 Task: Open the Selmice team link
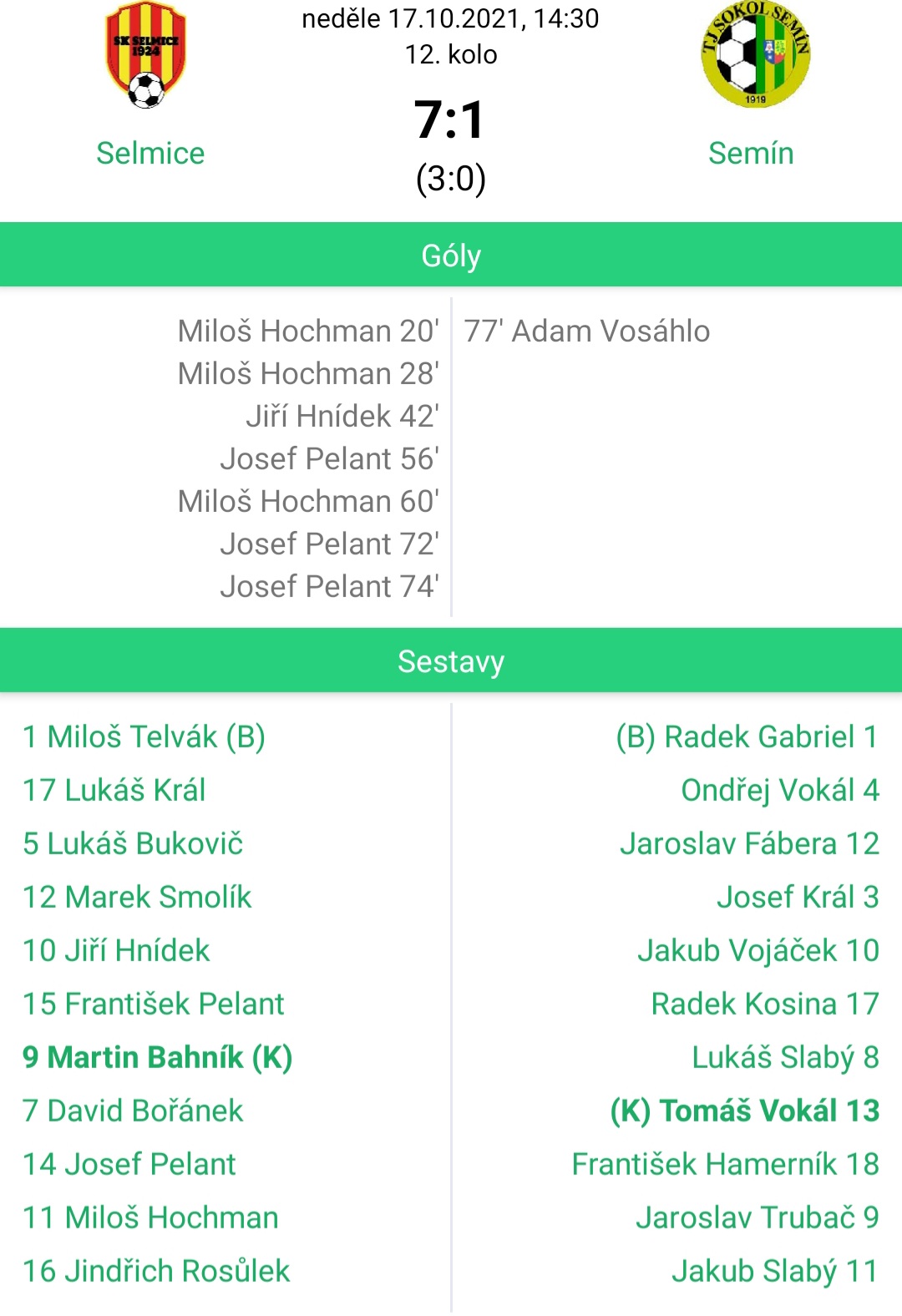pyautogui.click(x=150, y=154)
